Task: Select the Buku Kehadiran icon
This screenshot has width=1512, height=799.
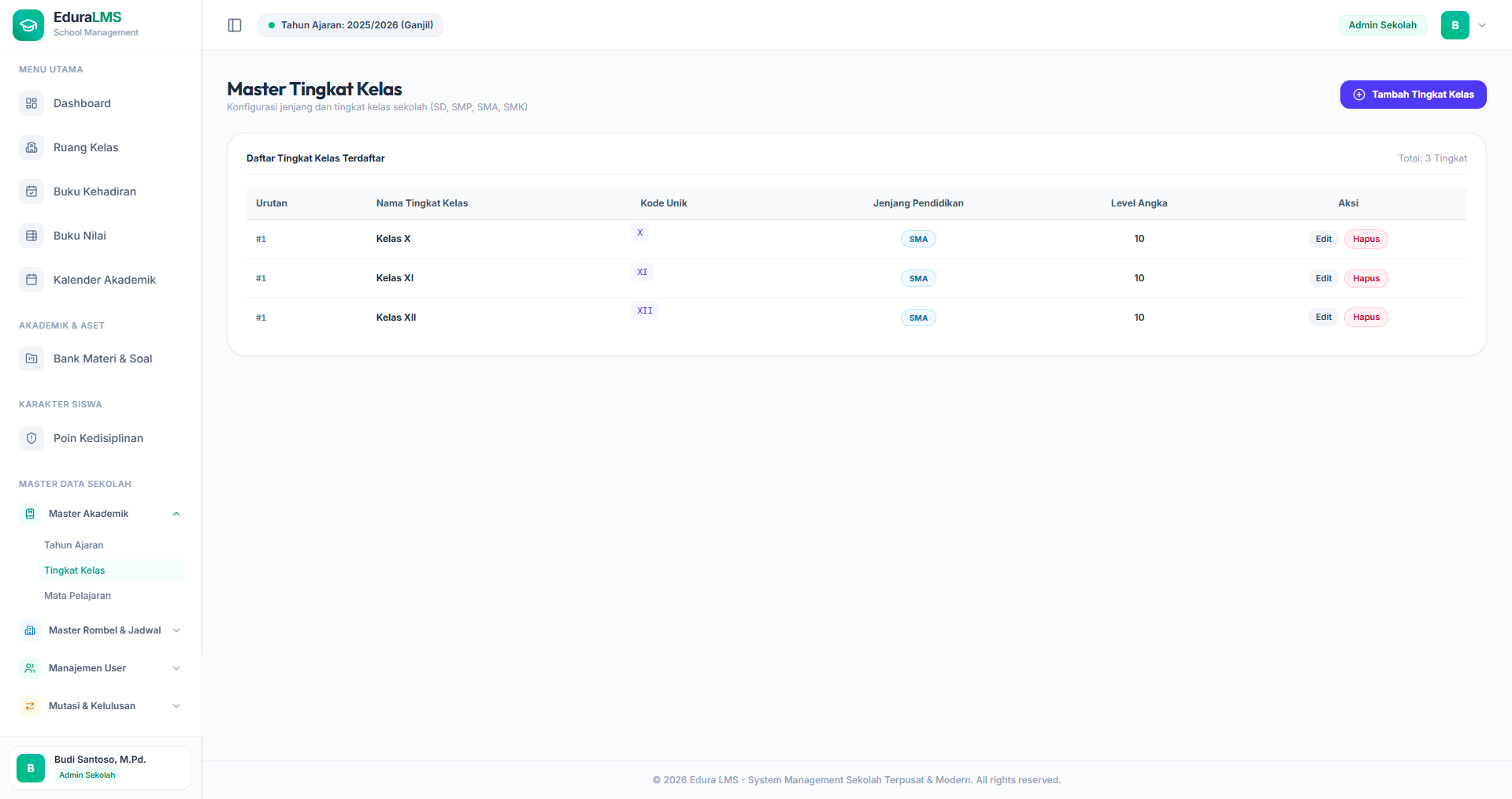Action: (31, 191)
